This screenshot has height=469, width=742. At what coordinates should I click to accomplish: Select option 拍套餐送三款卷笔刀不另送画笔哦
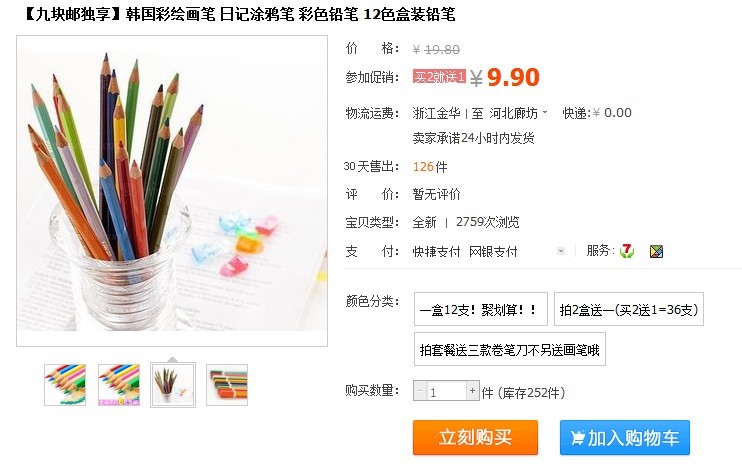(510, 349)
